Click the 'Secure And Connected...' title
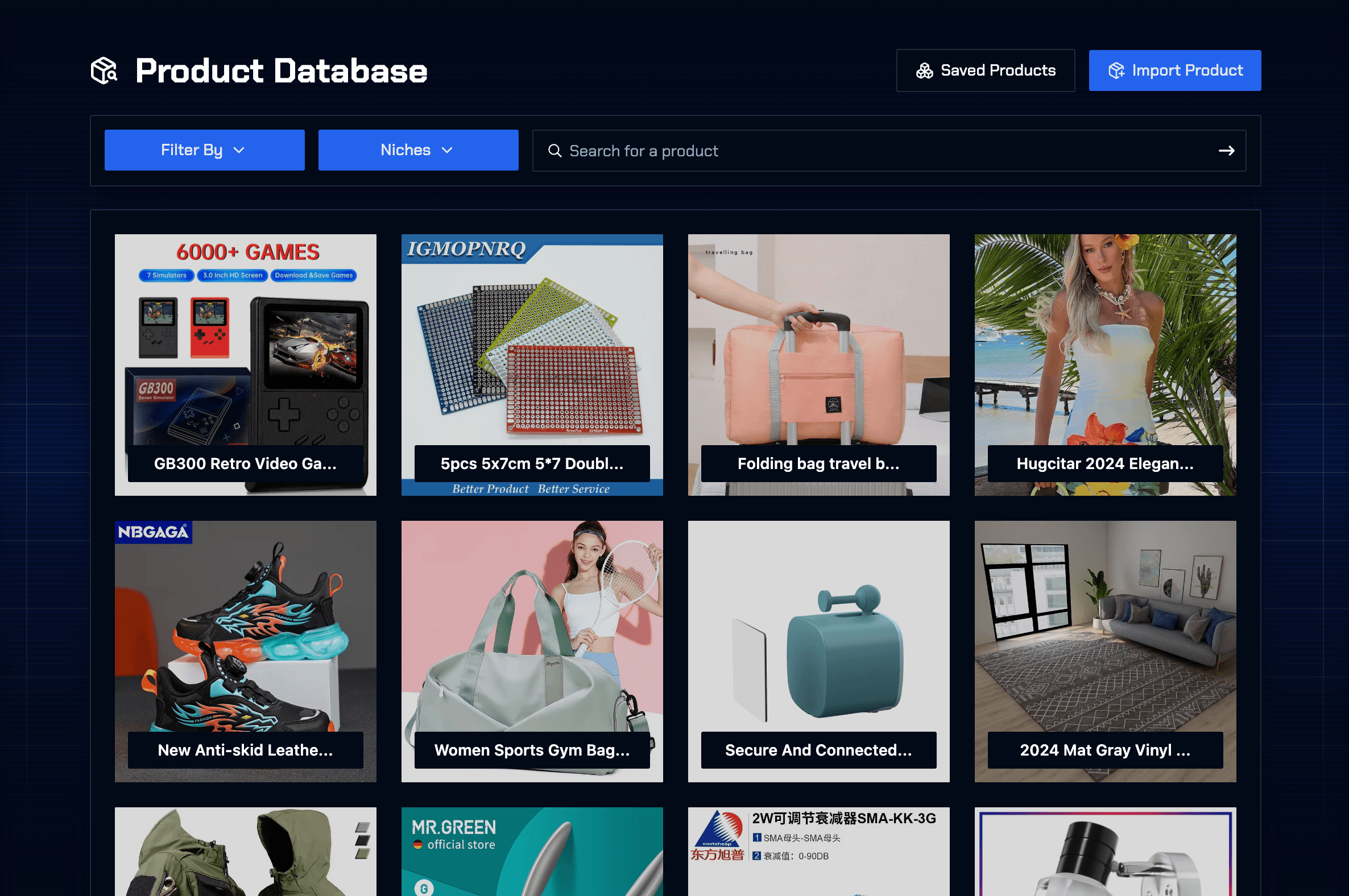Screen dimensions: 1349x896 (x=818, y=750)
